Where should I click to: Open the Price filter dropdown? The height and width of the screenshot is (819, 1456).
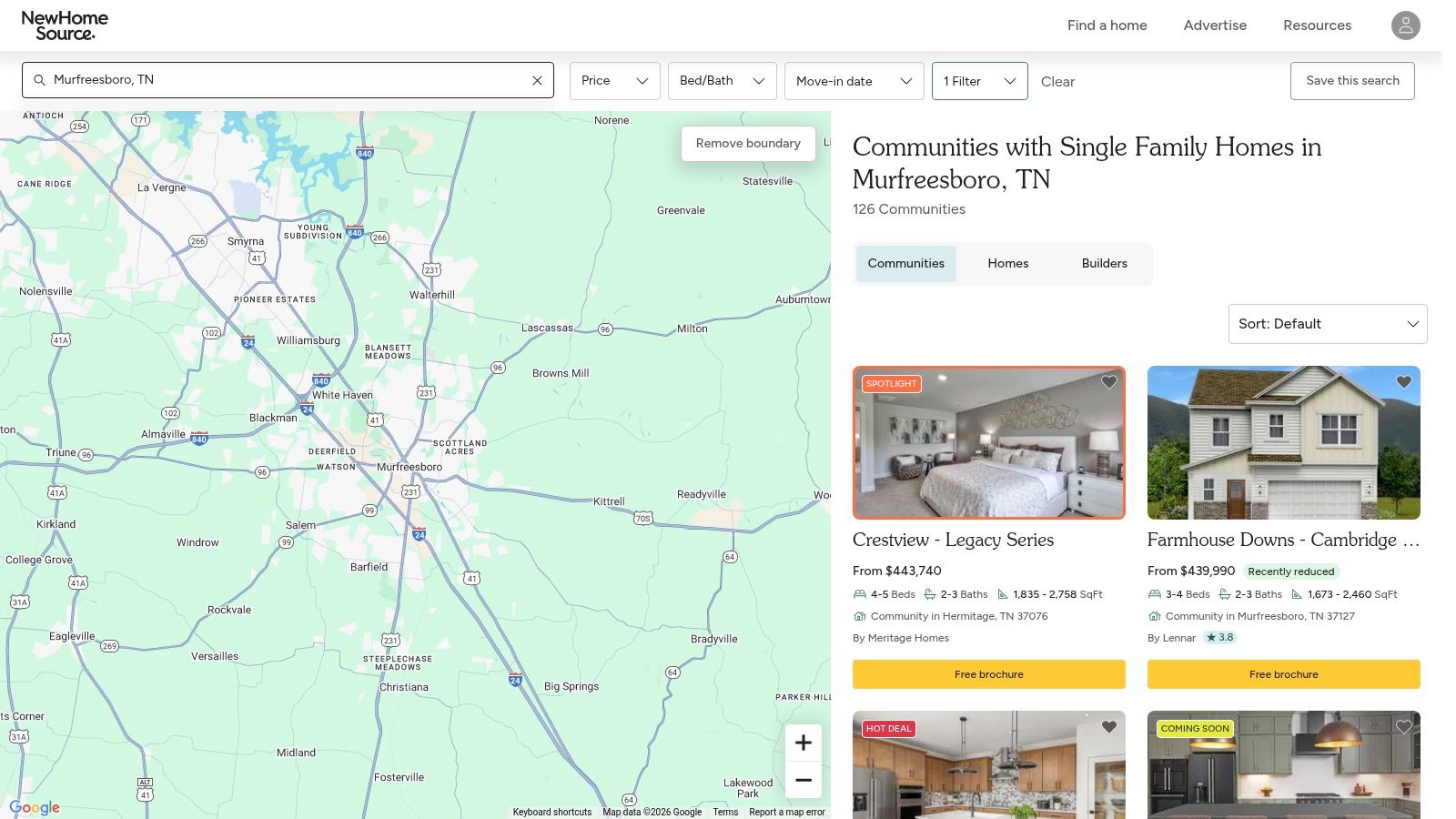[615, 81]
